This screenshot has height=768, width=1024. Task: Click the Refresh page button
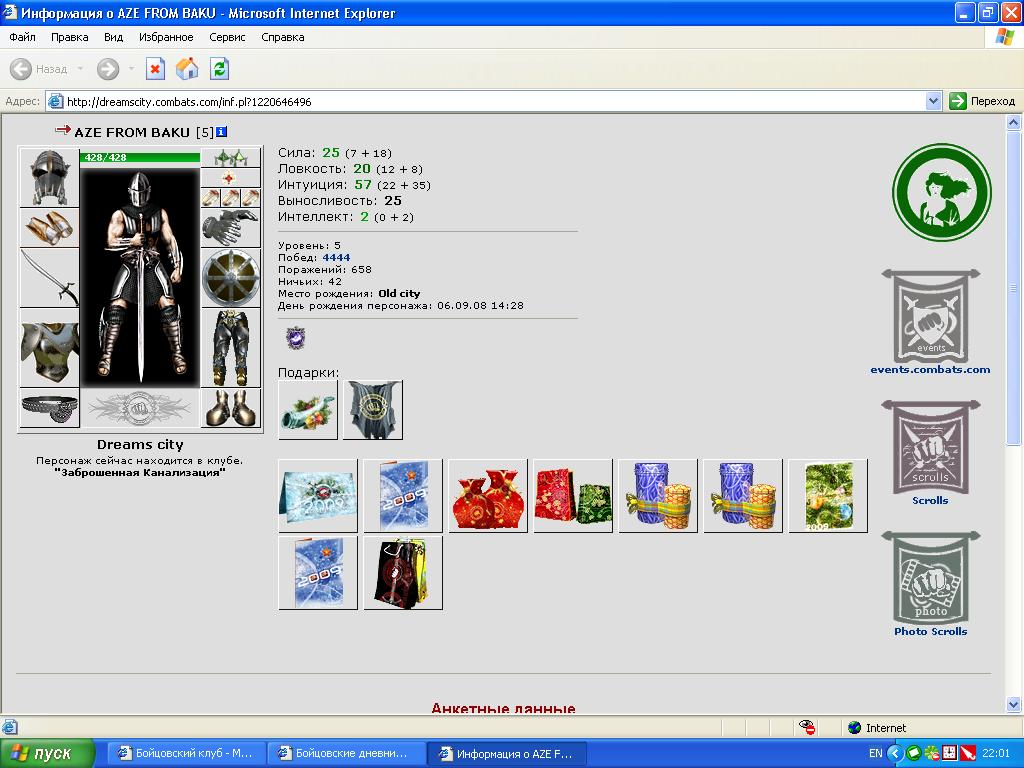219,69
